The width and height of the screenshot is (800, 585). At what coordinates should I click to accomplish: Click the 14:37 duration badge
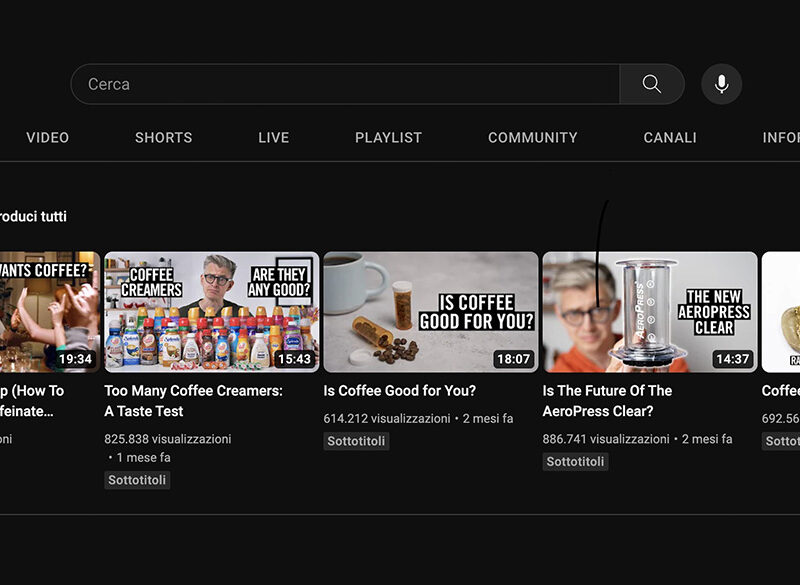pos(733,359)
